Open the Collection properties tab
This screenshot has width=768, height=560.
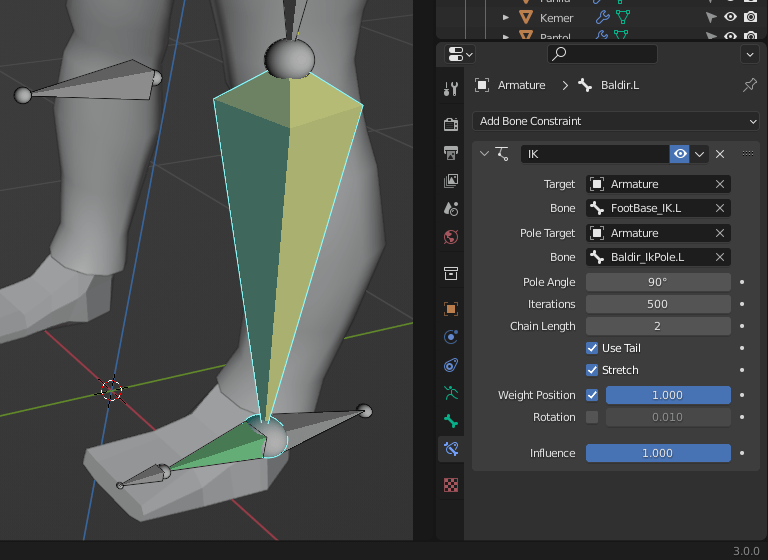451,273
